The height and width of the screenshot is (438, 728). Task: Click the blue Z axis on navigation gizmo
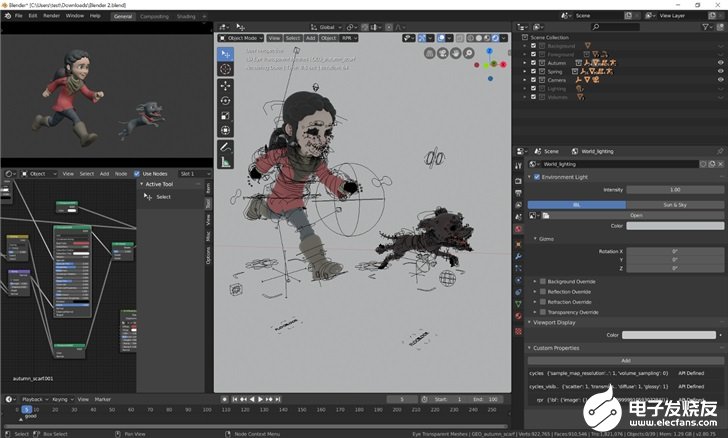(x=489, y=51)
